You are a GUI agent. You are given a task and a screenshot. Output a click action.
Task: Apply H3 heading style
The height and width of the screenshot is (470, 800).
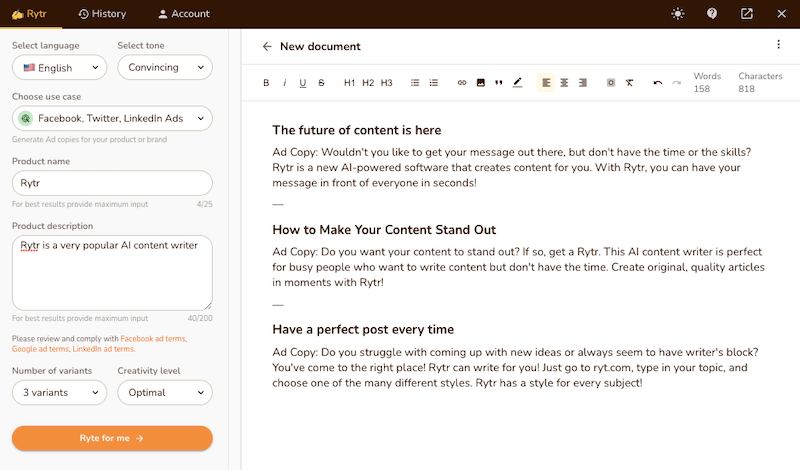386,83
